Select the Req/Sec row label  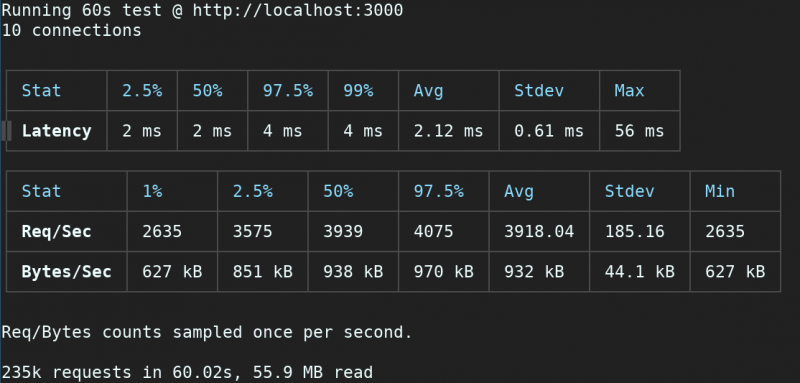56,232
